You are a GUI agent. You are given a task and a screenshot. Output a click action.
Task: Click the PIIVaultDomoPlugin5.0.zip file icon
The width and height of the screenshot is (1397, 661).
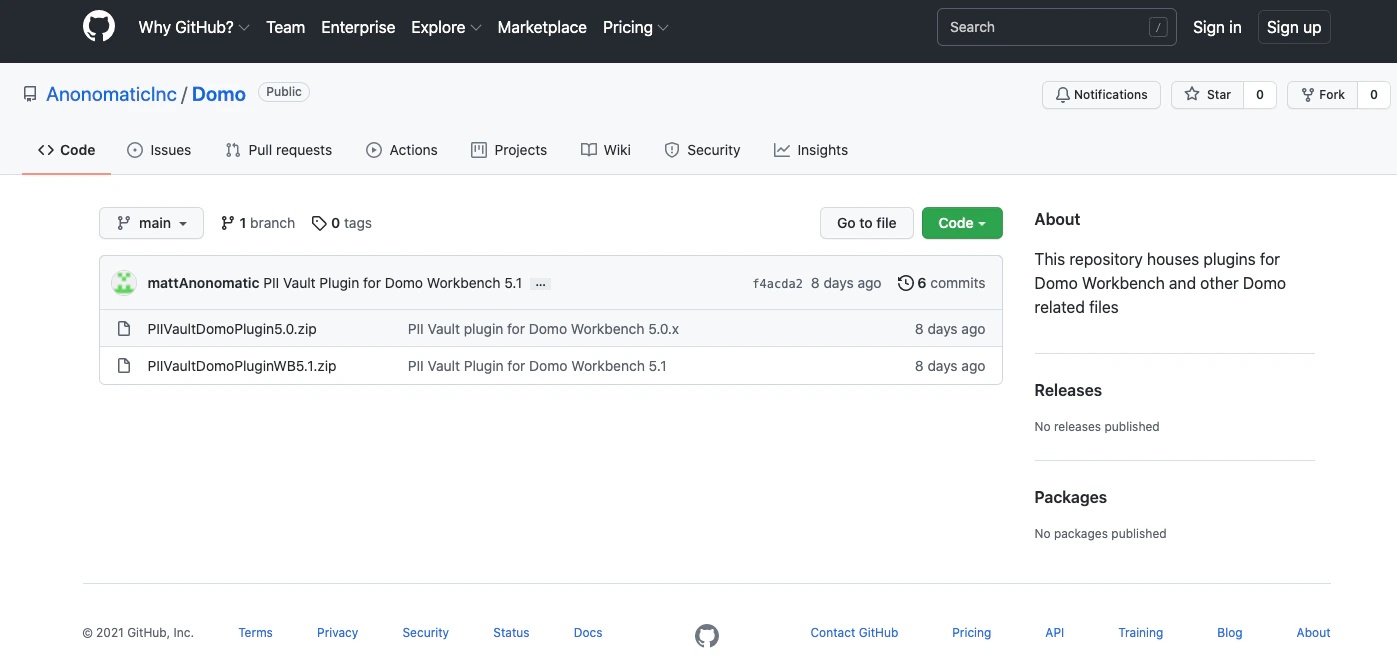pyautogui.click(x=124, y=329)
